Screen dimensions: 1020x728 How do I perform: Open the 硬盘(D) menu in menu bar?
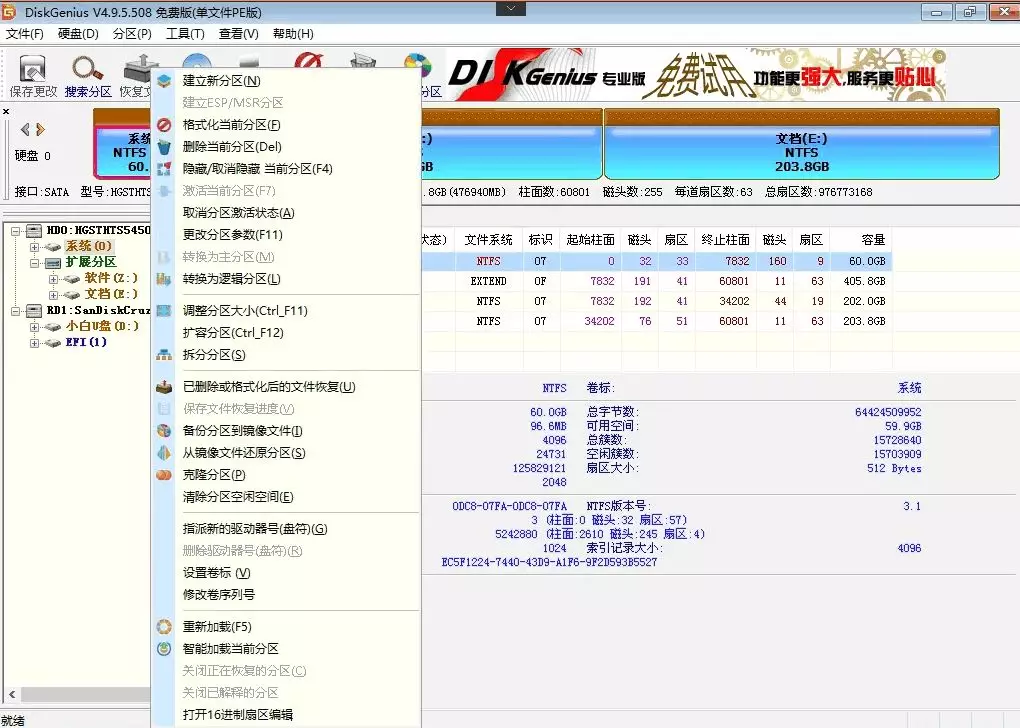(x=78, y=34)
